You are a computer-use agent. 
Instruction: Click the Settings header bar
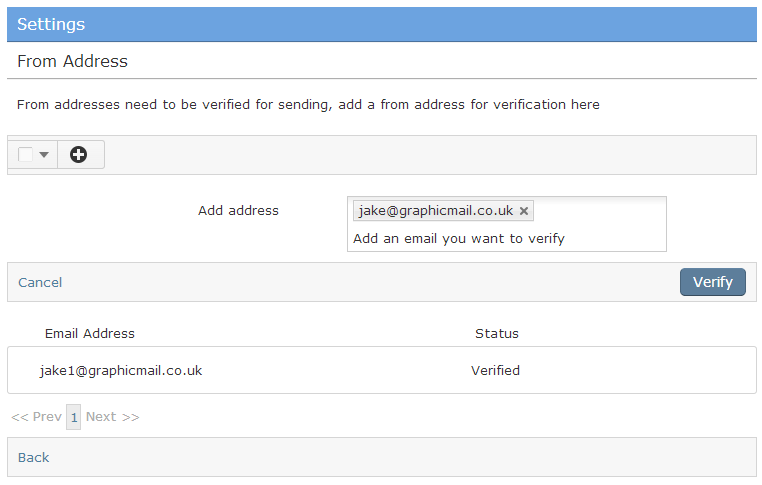(x=381, y=24)
